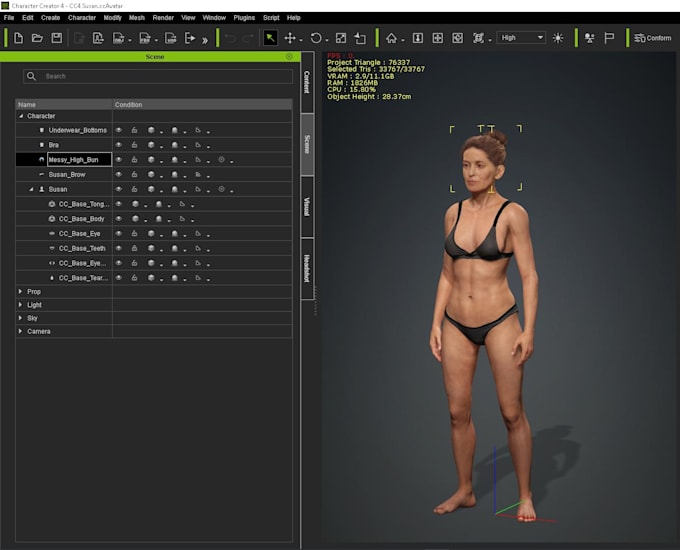Viewport: 680px width, 550px height.
Task: Click the light sun icon in the toolbar
Action: pos(558,38)
